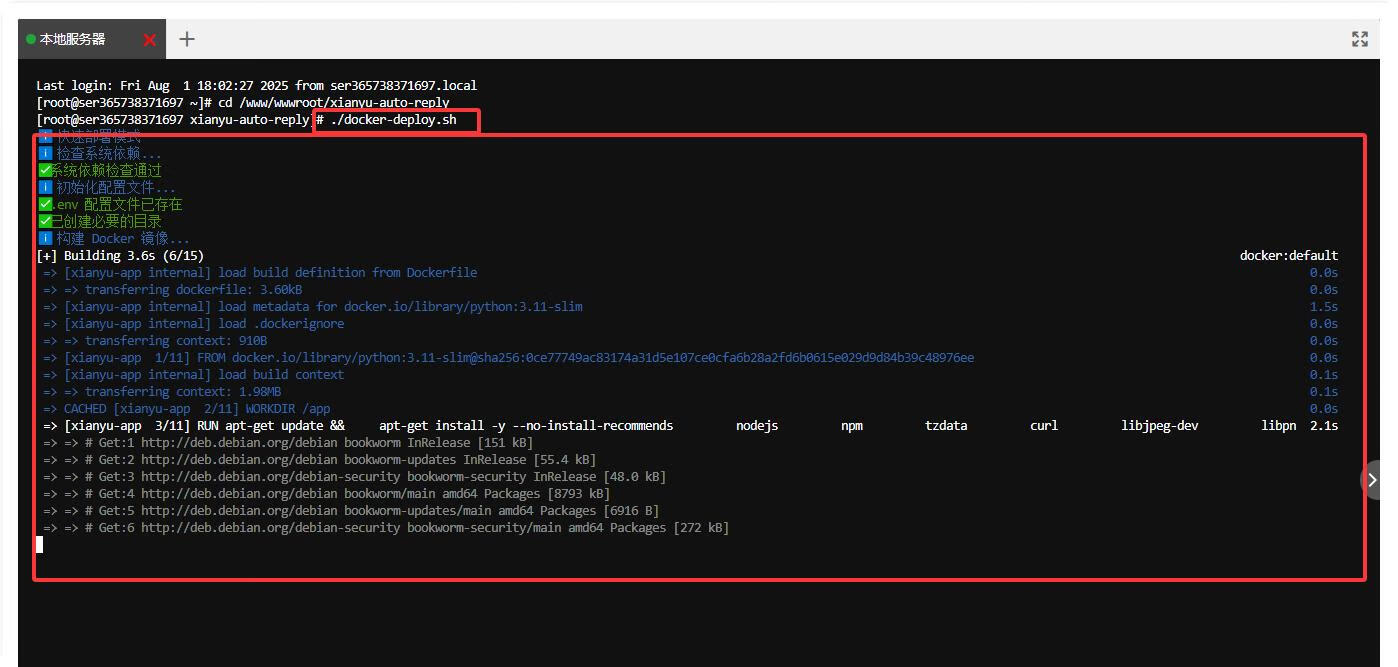The image size is (1398, 667).
Task: Click the blue info icon beside 初始化配置文件
Action: (x=45, y=187)
